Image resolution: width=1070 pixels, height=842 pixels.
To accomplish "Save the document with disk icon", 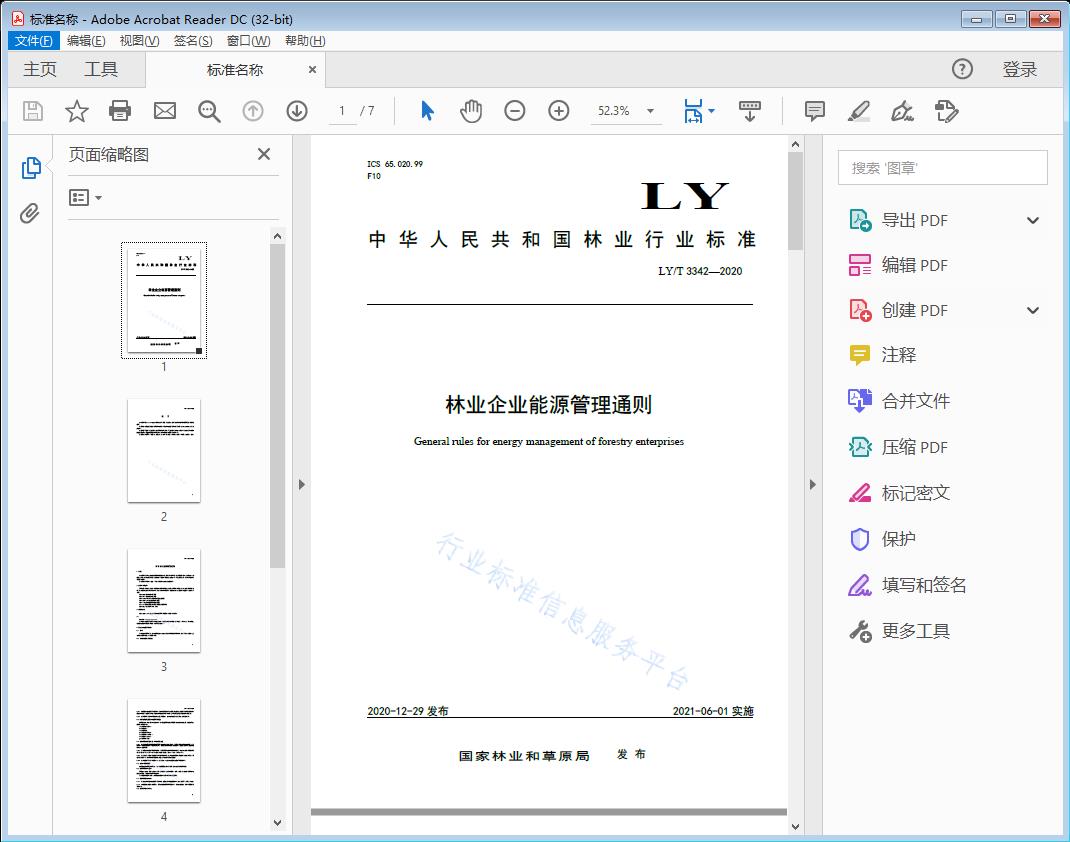I will coord(31,111).
